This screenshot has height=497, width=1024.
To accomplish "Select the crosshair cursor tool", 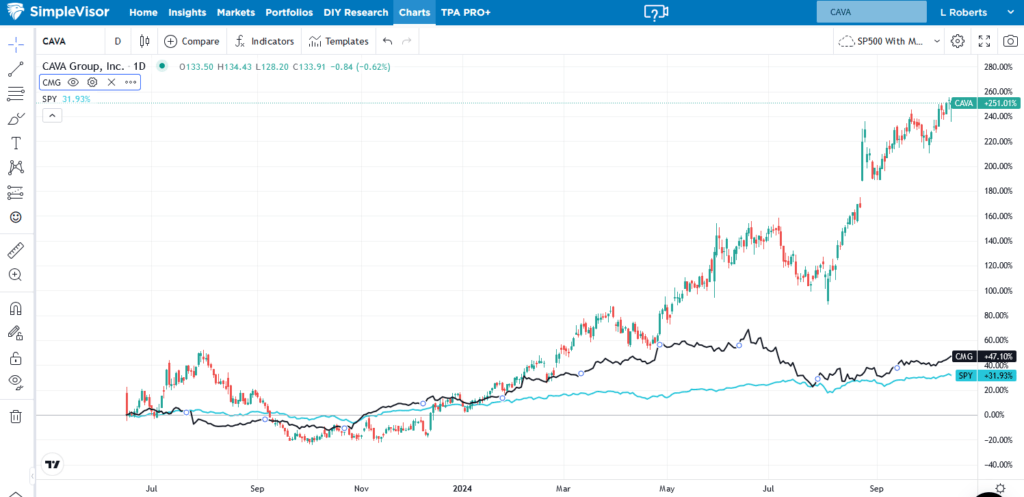I will point(16,44).
